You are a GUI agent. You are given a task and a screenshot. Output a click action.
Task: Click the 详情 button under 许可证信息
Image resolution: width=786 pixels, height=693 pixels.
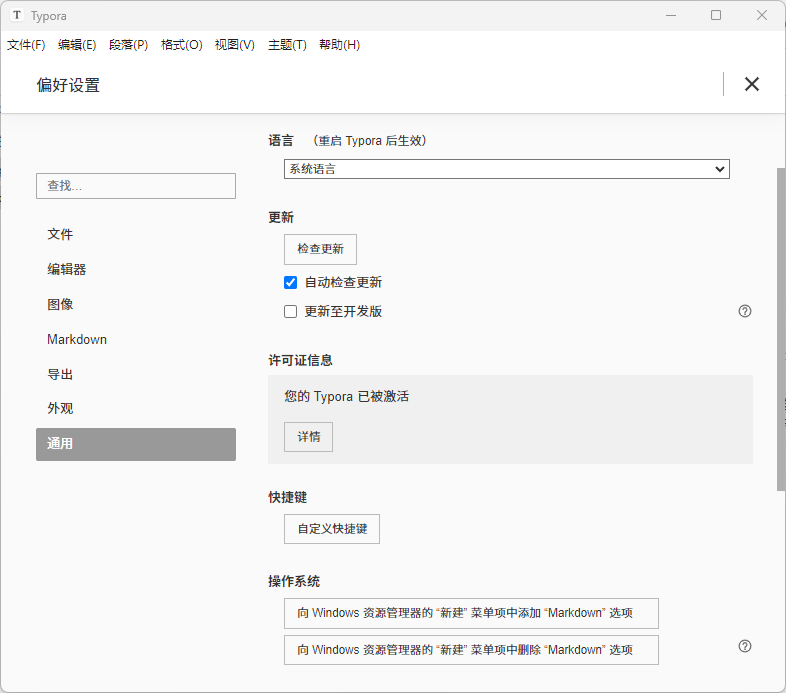pyautogui.click(x=308, y=437)
